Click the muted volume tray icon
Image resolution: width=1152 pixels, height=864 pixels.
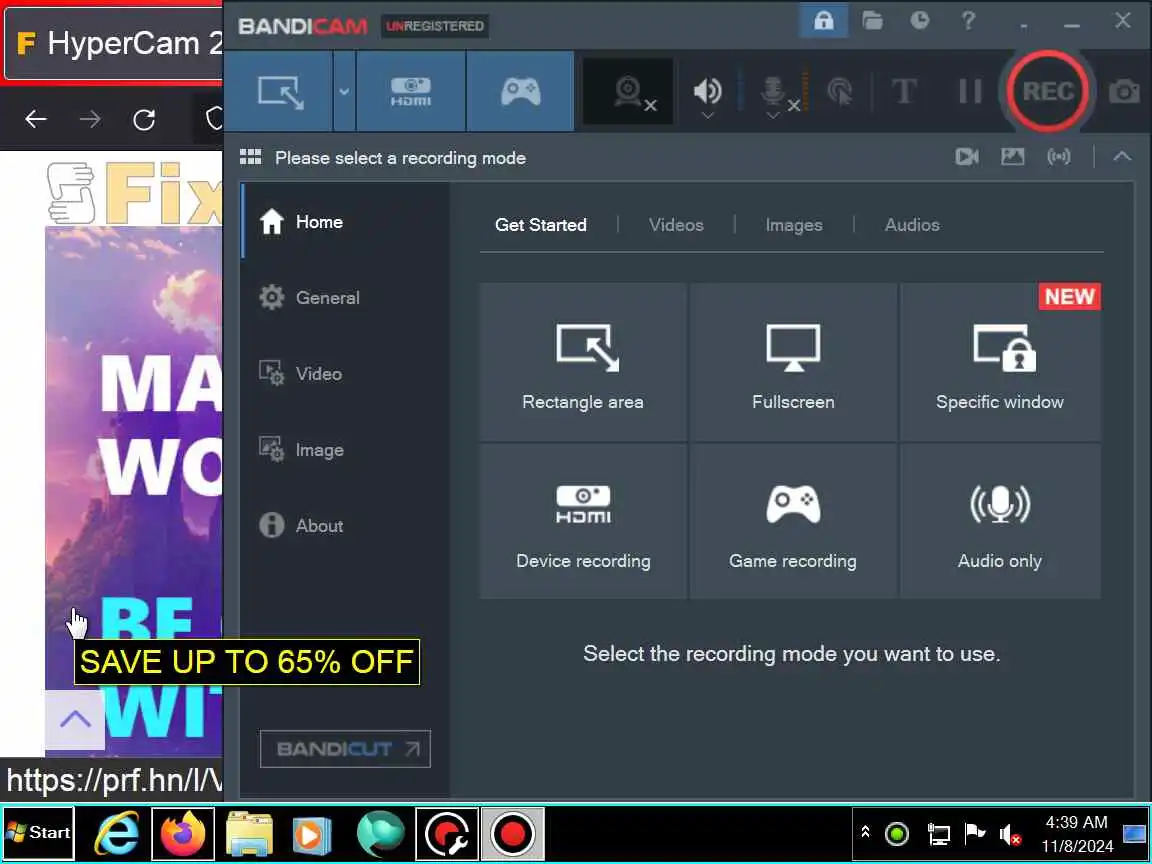coord(1010,834)
